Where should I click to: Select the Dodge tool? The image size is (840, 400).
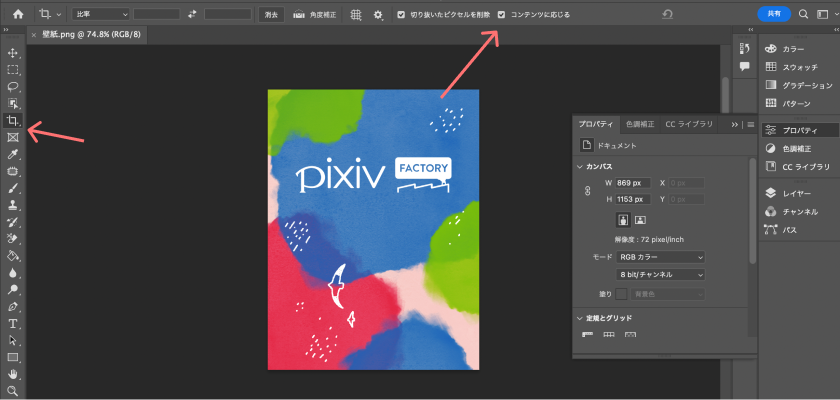click(x=12, y=290)
